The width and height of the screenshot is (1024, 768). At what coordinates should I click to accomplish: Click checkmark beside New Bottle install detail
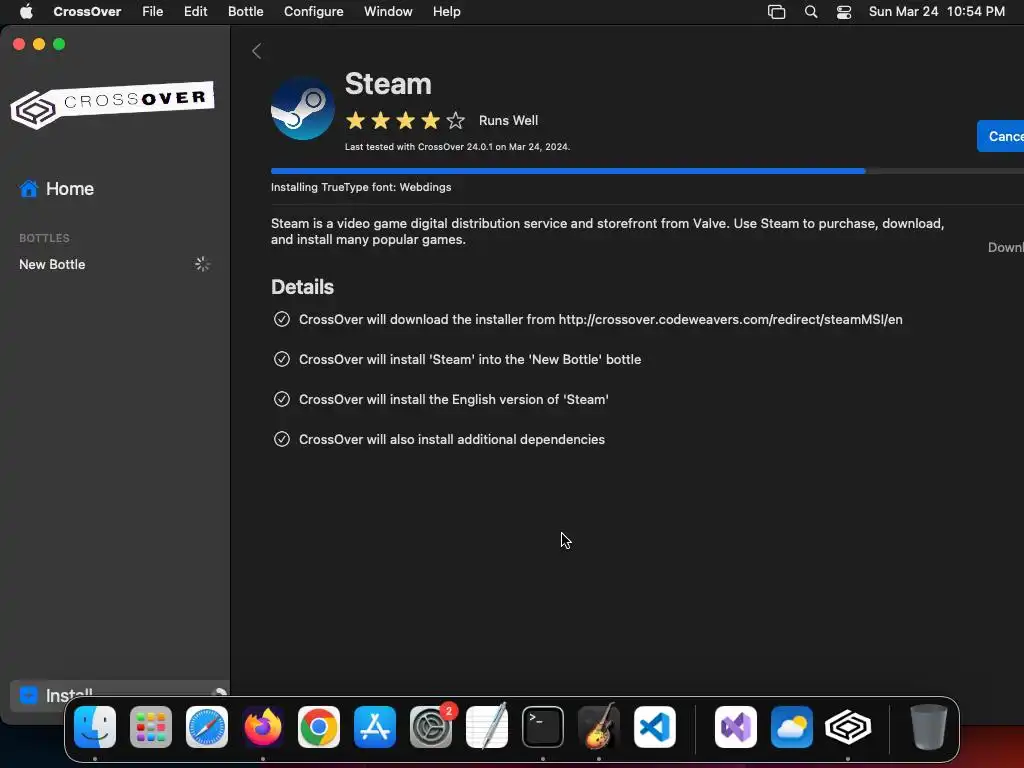281,359
